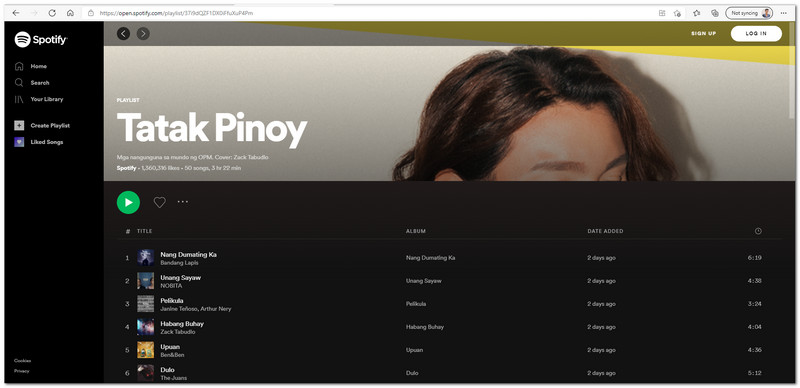Screen dimensions: 800x388
Task: Open browser collections icon
Action: (715, 13)
